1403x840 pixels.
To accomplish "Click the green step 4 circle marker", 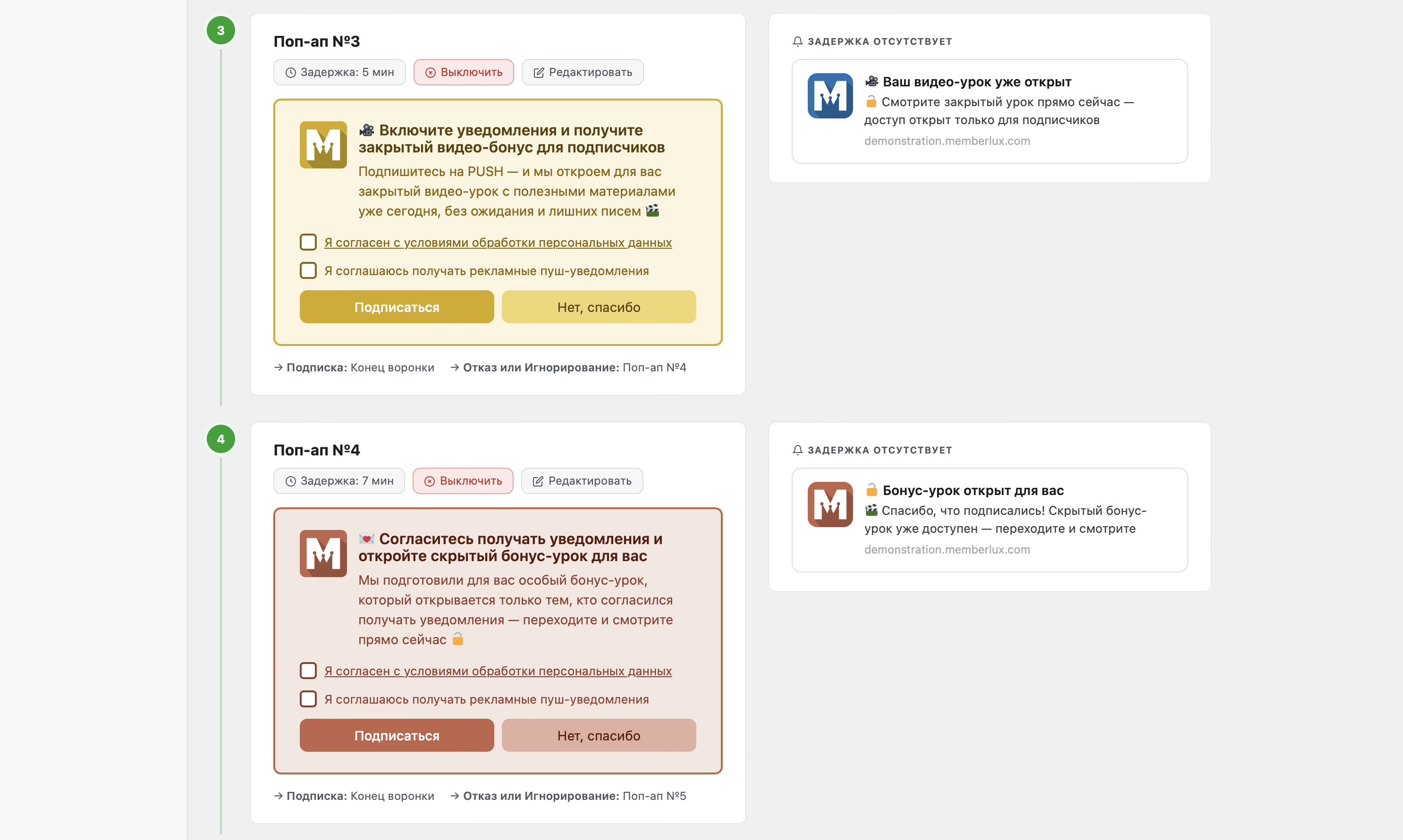I will 221,439.
